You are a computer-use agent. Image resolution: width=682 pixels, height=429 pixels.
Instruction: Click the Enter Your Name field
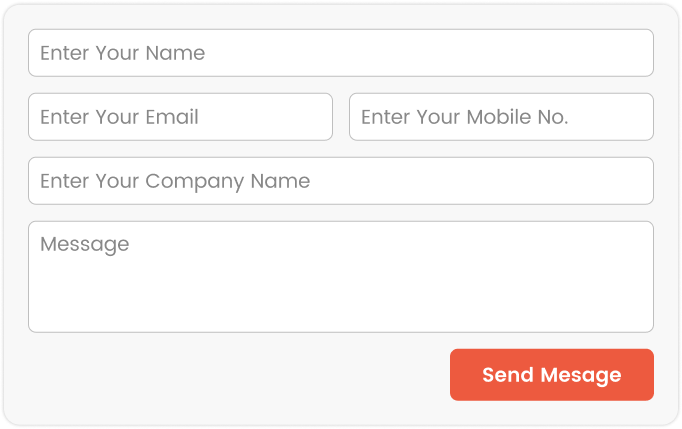coord(340,53)
